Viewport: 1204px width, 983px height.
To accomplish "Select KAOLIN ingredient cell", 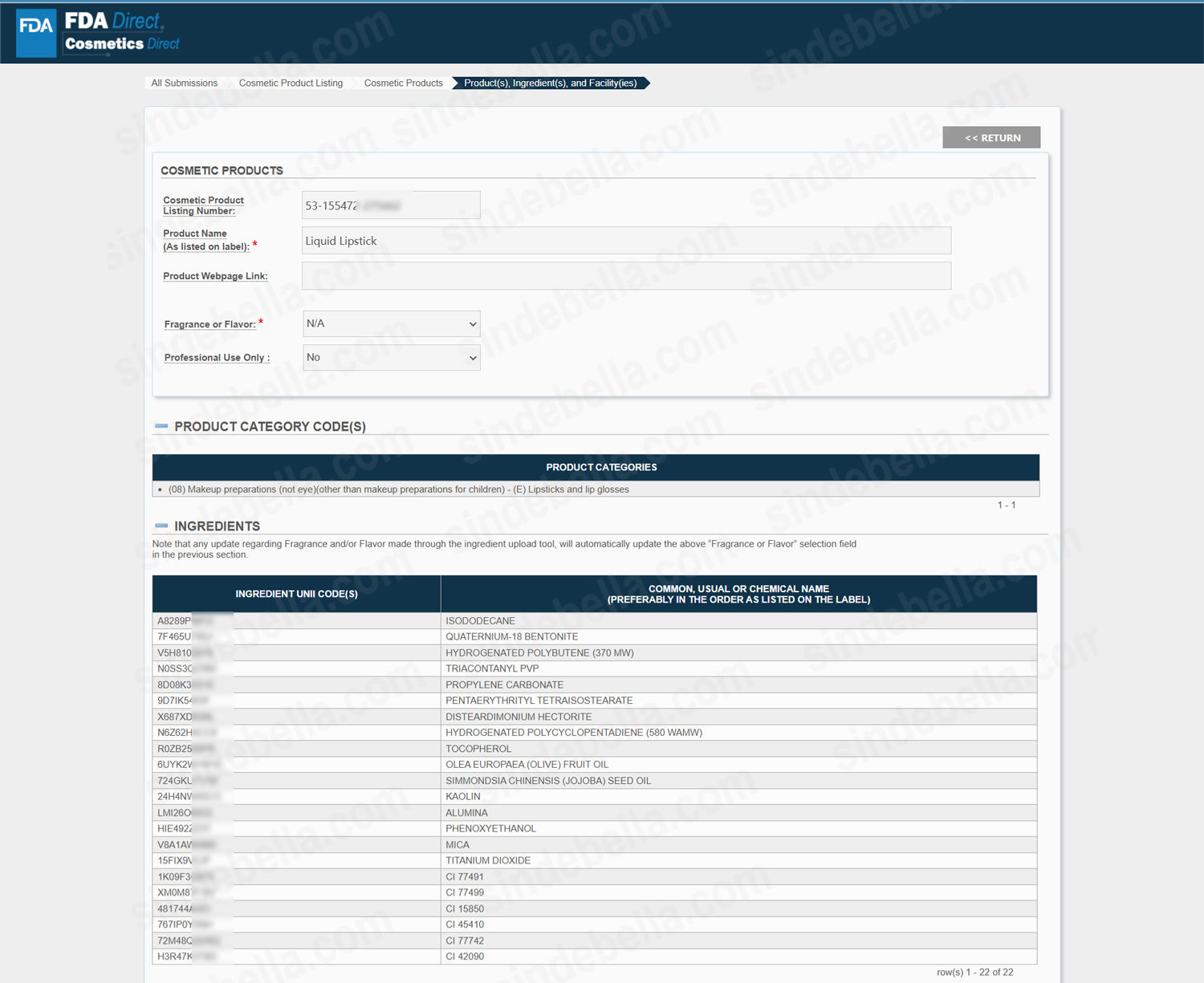I will 738,797.
